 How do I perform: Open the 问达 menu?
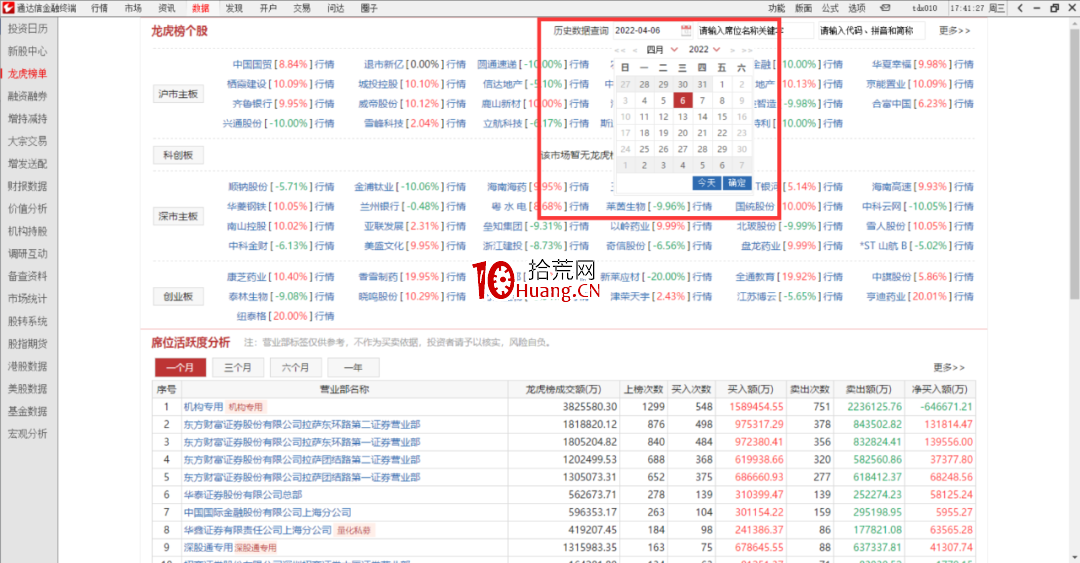[335, 8]
